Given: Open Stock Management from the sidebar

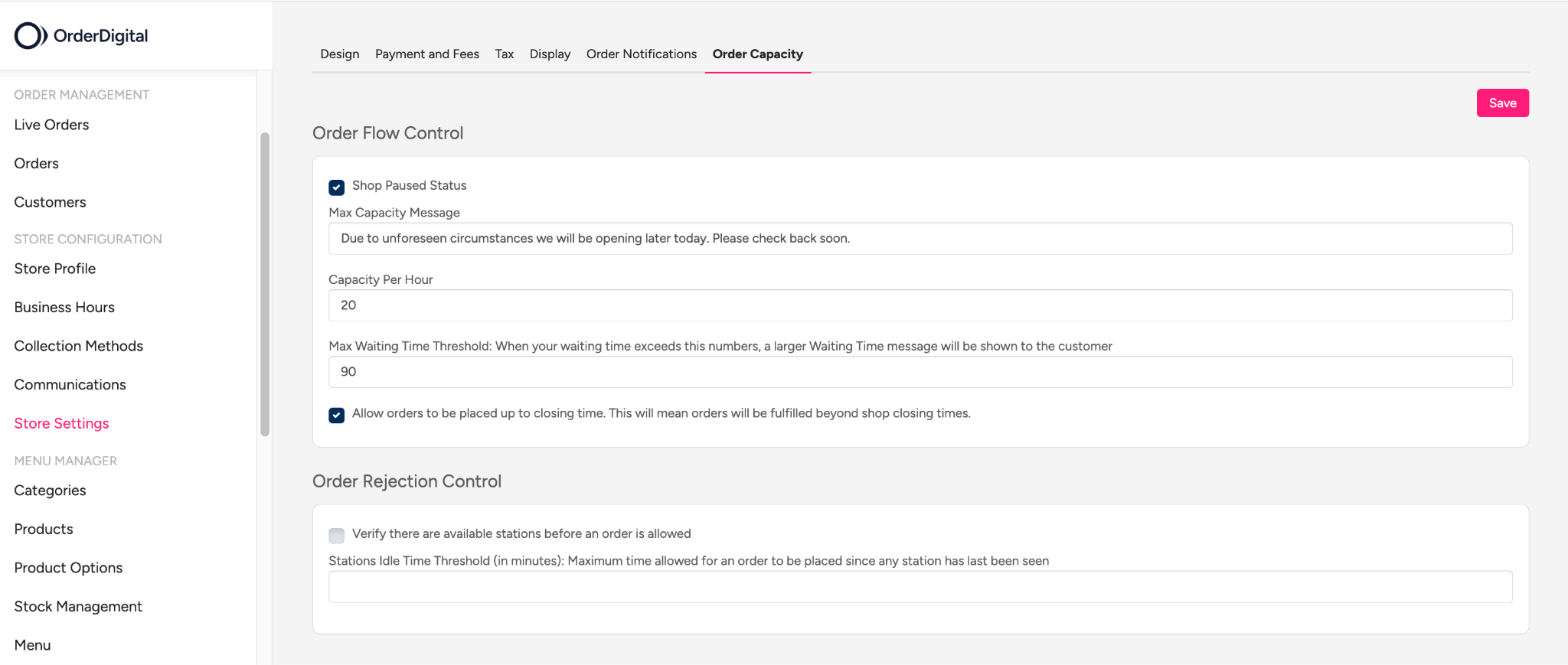Looking at the screenshot, I should tap(78, 607).
